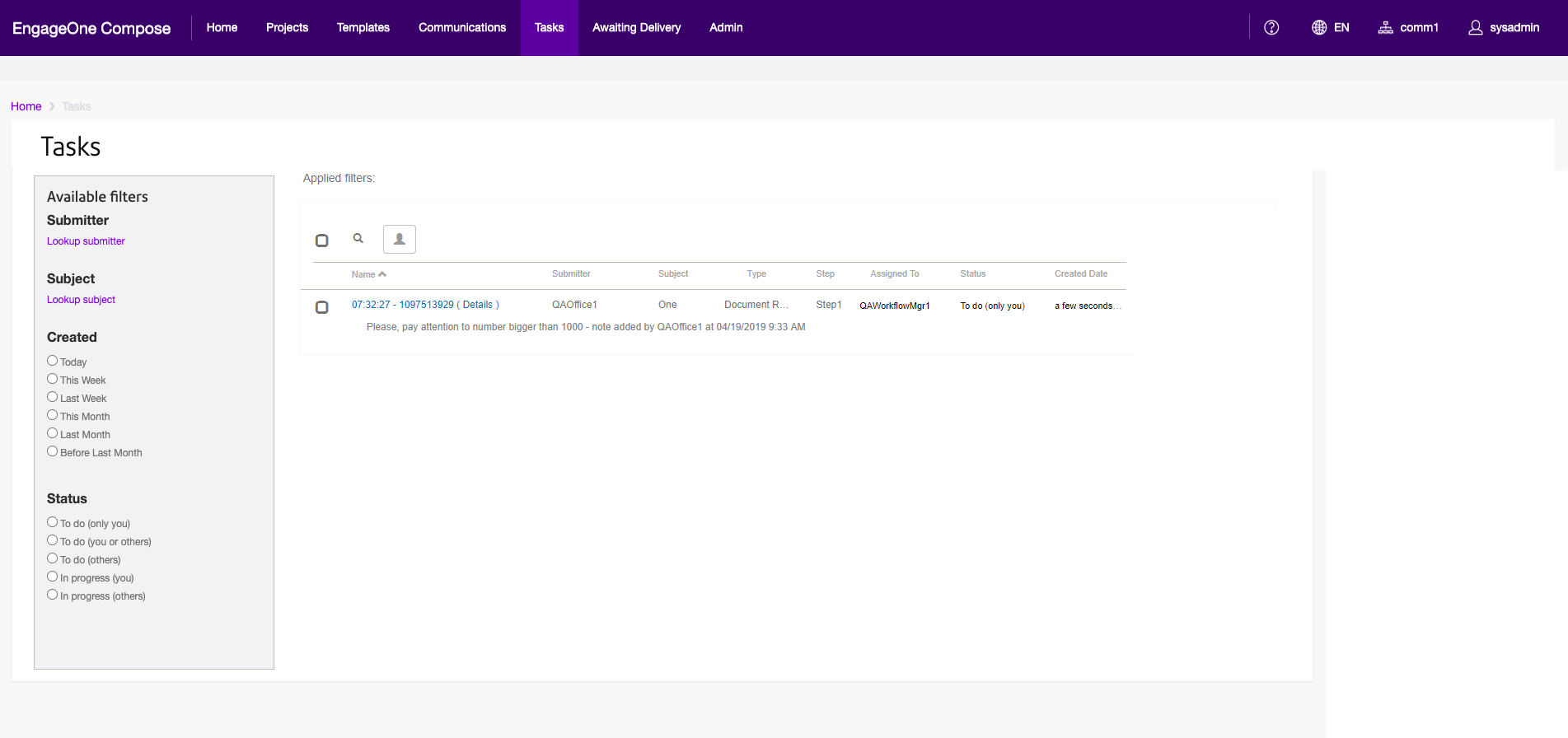Open the Templates menu item
The height and width of the screenshot is (738, 1568).
pyautogui.click(x=363, y=27)
